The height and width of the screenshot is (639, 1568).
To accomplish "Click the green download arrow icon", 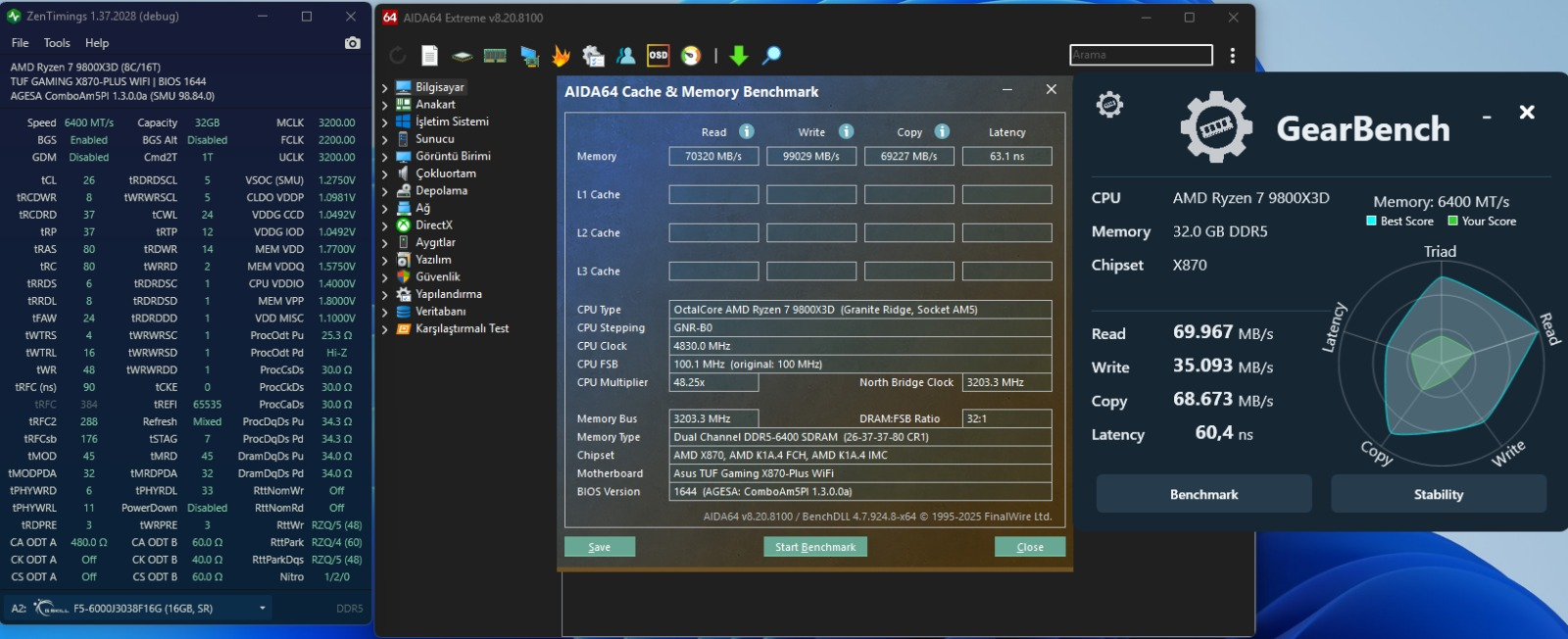I will [x=739, y=56].
